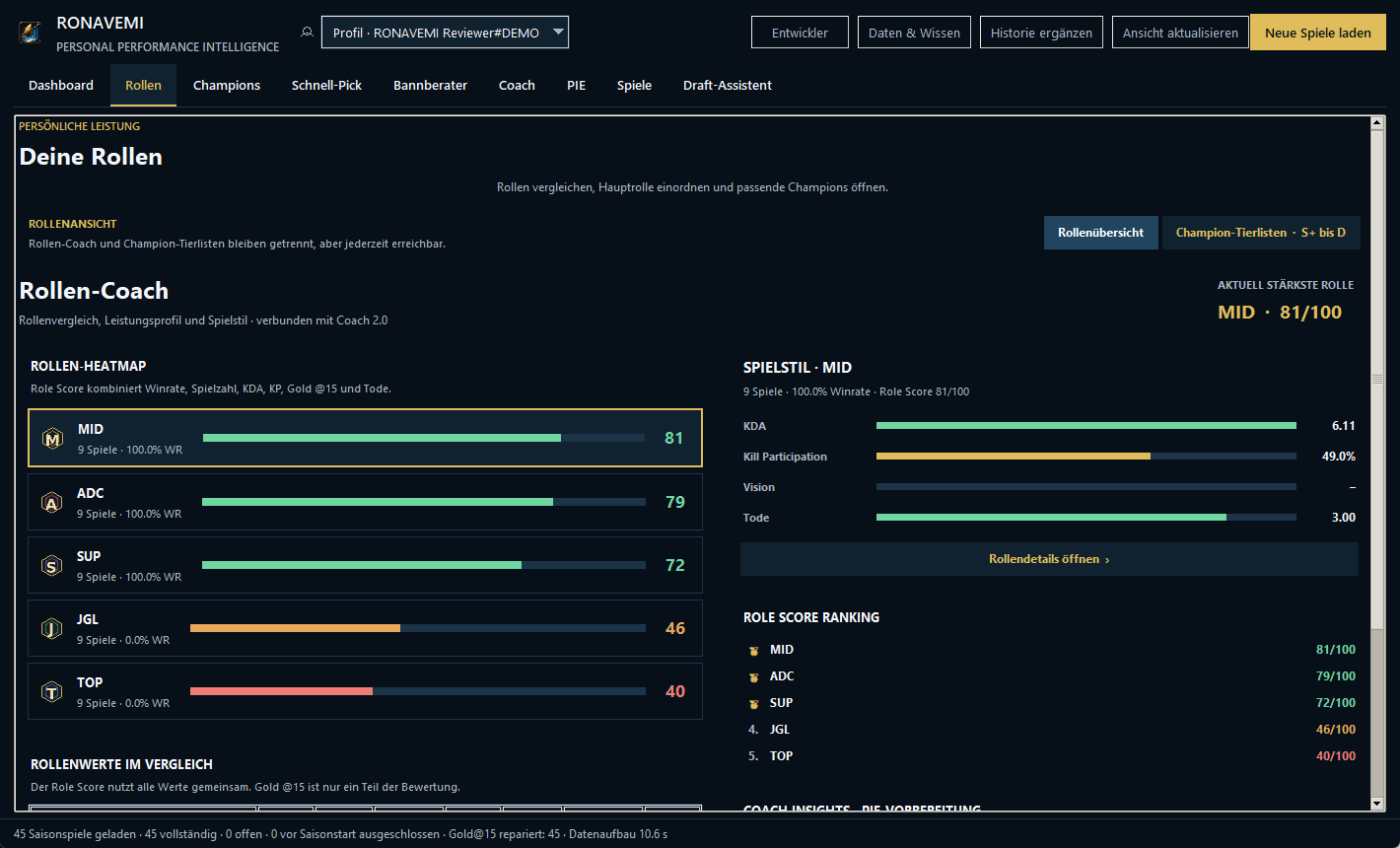Viewport: 1400px width, 848px height.
Task: Open the profile dropdown RONAVEMI Reviewer#DEMO
Action: point(445,33)
